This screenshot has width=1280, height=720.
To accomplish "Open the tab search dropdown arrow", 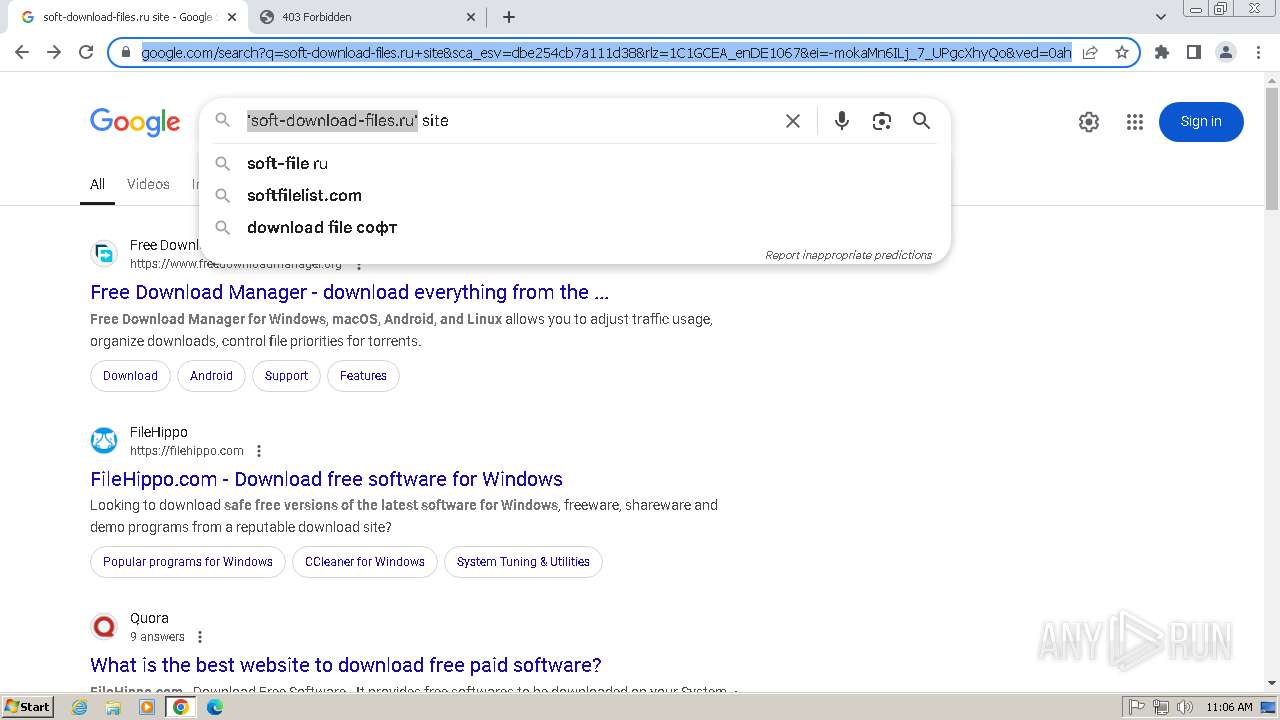I will tap(1160, 17).
